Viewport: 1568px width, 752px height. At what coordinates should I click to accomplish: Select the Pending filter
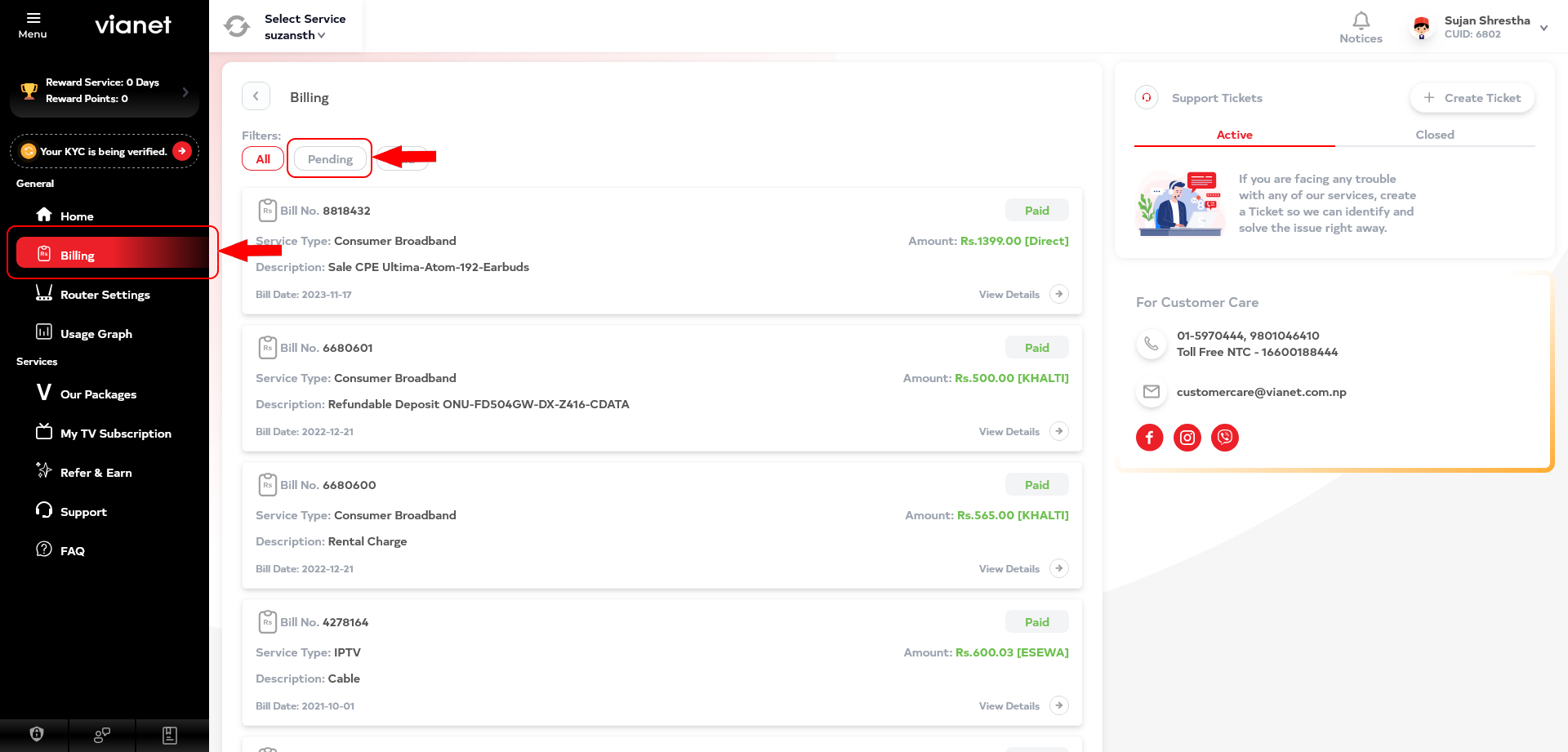tap(330, 158)
